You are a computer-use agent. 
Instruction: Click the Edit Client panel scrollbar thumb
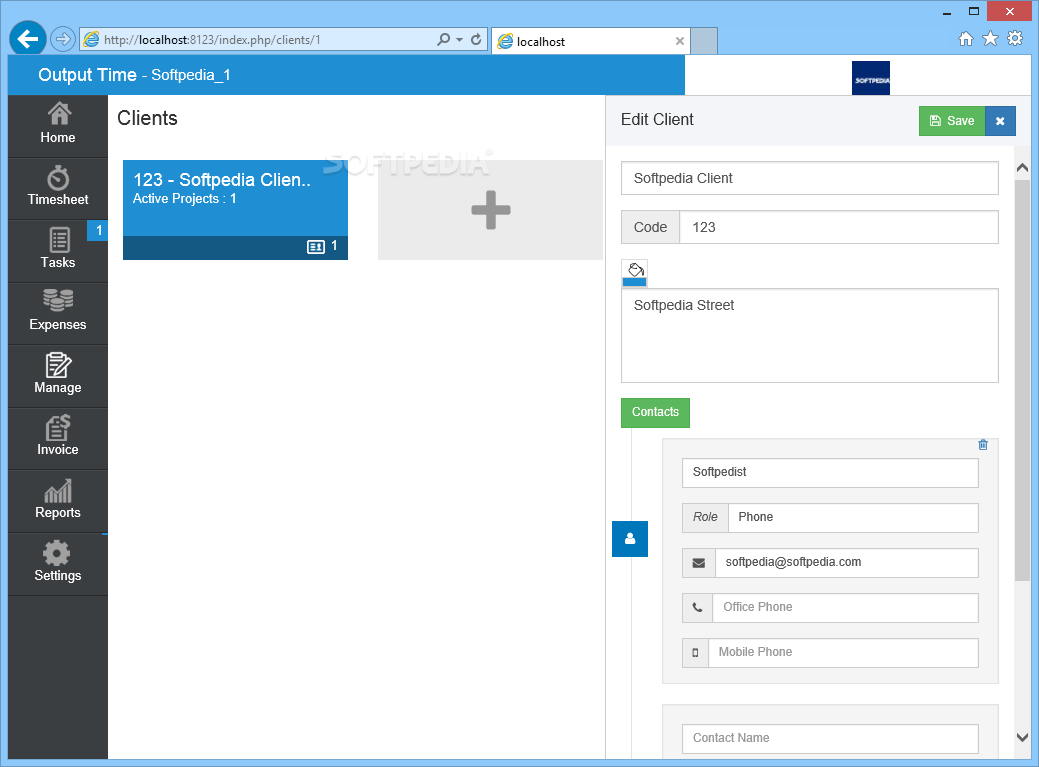(1022, 381)
